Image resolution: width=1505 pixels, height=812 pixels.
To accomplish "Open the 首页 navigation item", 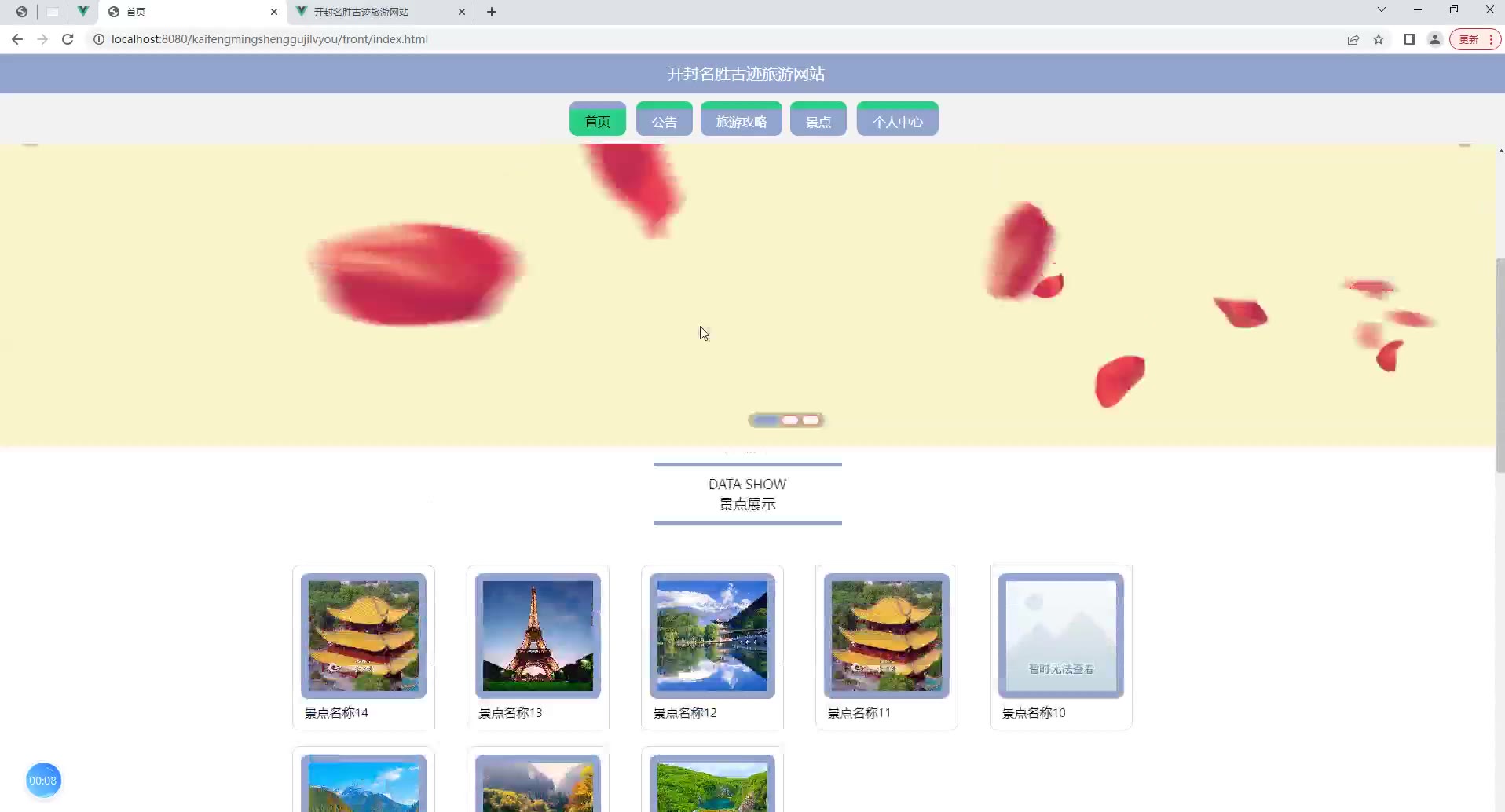I will pos(598,119).
